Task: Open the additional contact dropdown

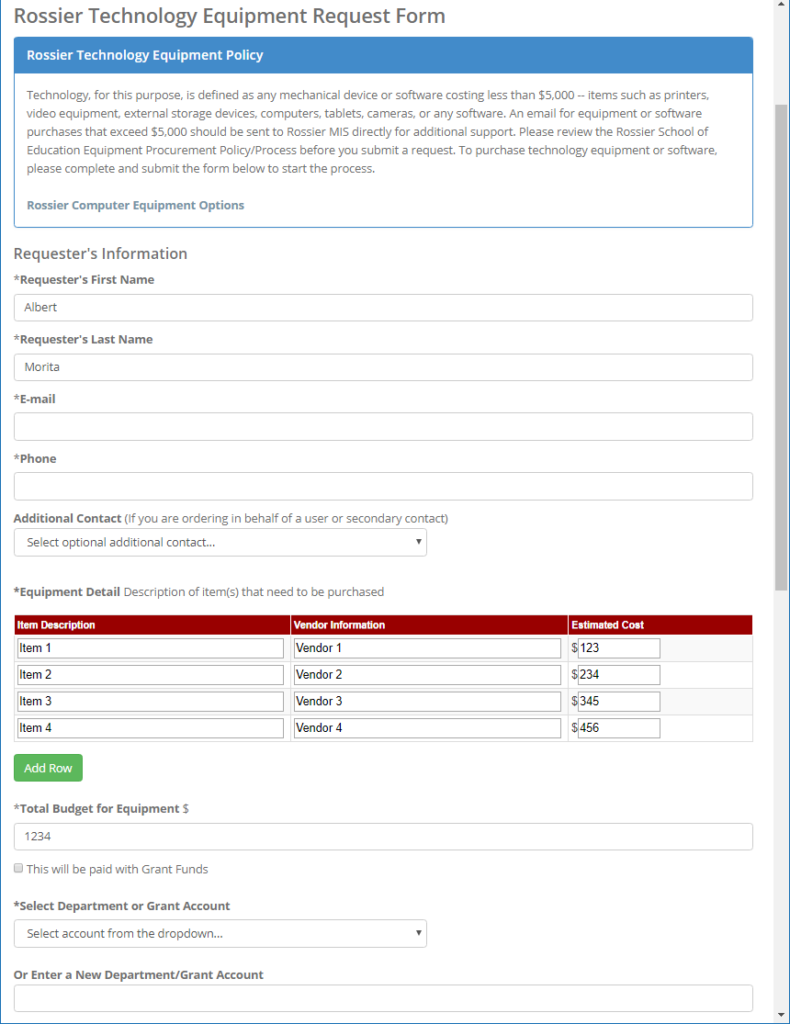Action: 220,542
